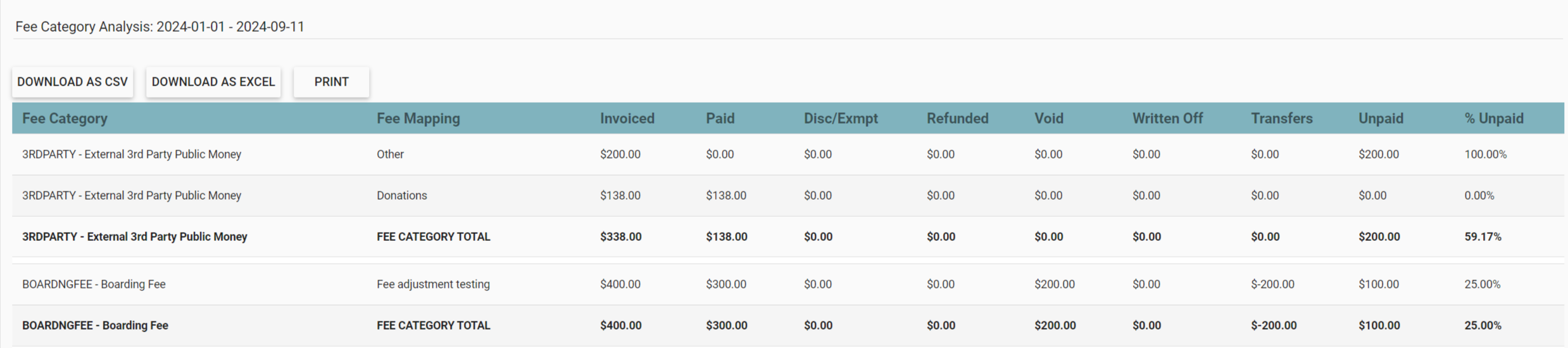Click the Fee Category Analysis title text

[x=160, y=27]
